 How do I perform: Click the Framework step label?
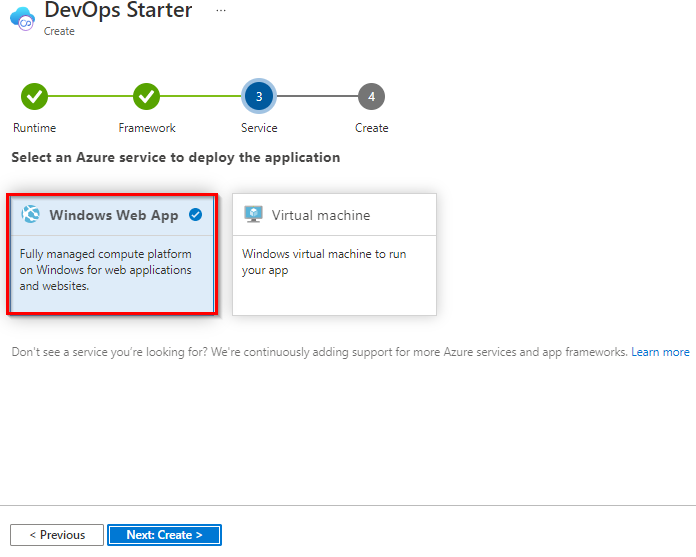pyautogui.click(x=147, y=128)
